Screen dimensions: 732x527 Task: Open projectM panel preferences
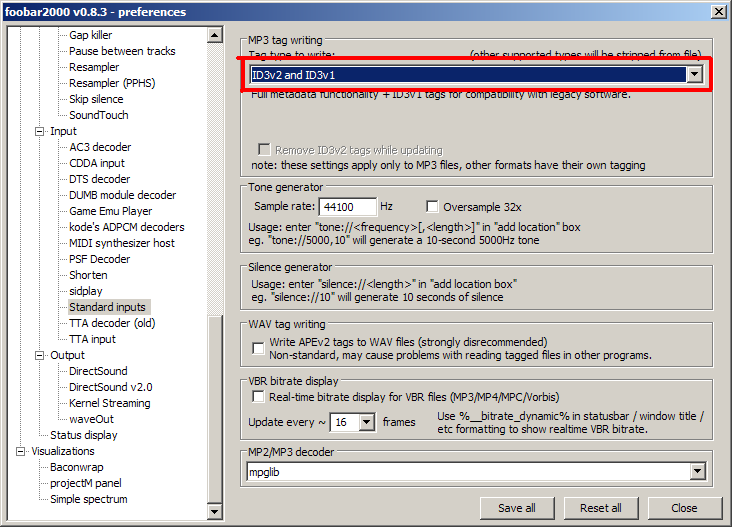pyautogui.click(x=86, y=483)
